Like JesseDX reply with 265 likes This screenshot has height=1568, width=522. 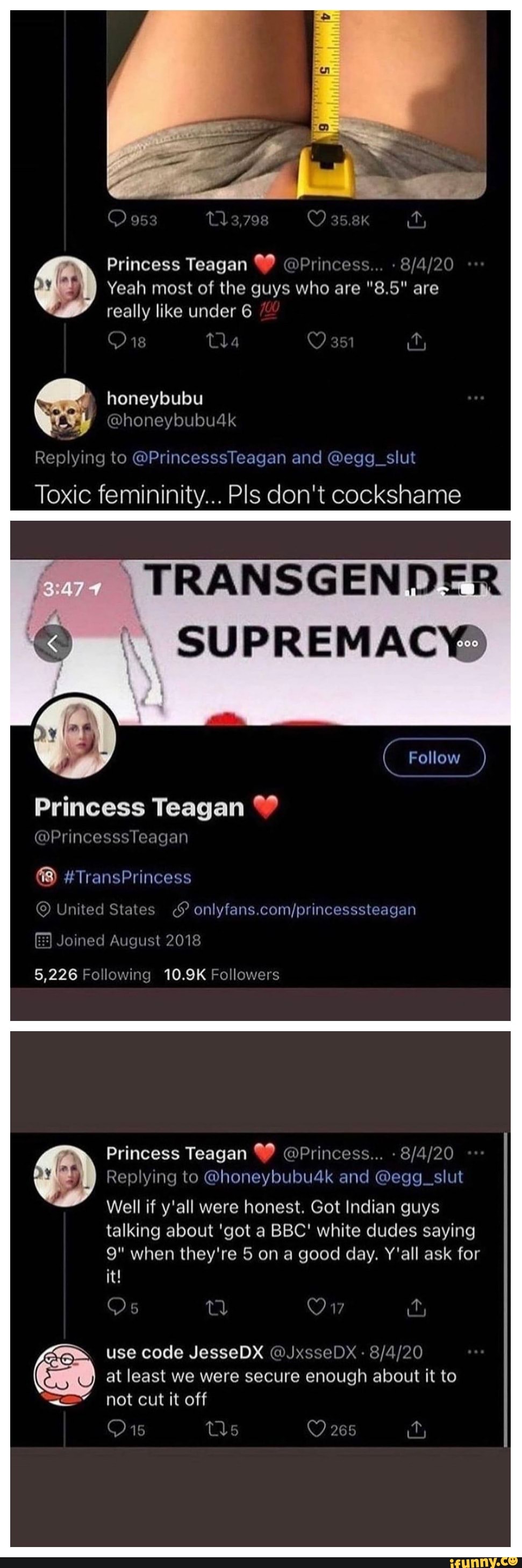[x=316, y=1429]
